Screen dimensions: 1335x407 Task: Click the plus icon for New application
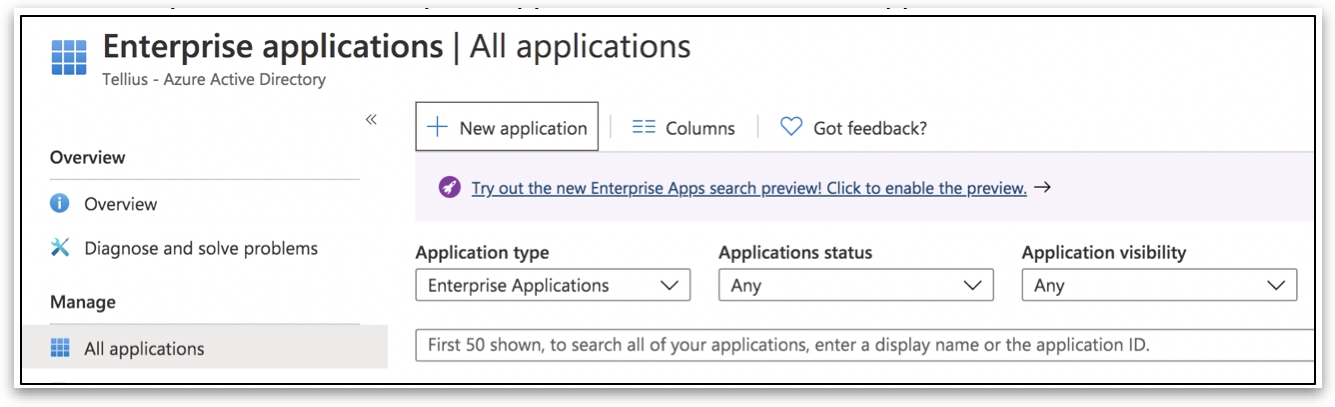pyautogui.click(x=437, y=127)
